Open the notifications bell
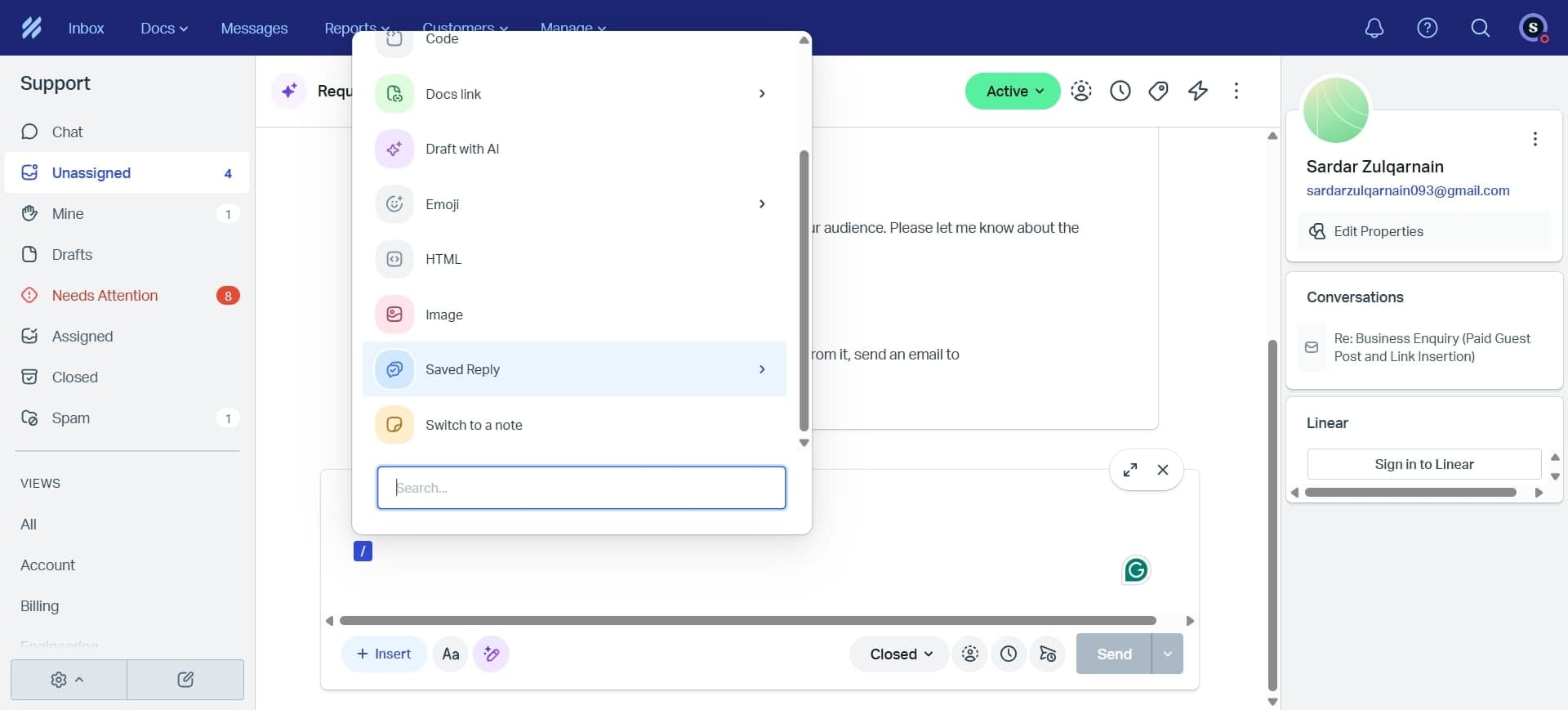The height and width of the screenshot is (710, 1568). coord(1374,28)
